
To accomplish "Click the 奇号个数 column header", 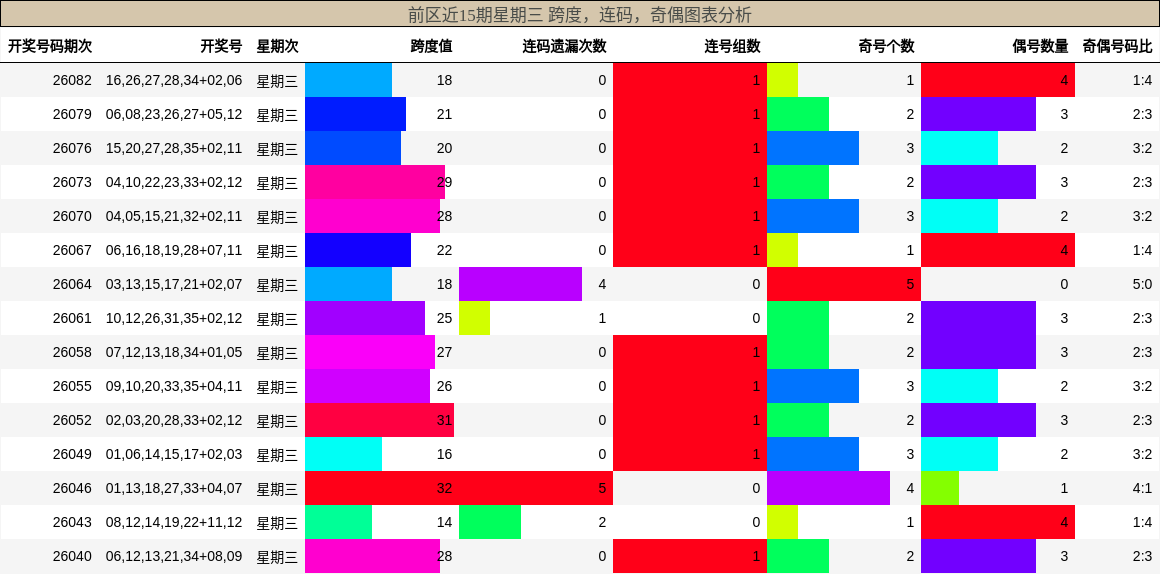I will [x=886, y=46].
